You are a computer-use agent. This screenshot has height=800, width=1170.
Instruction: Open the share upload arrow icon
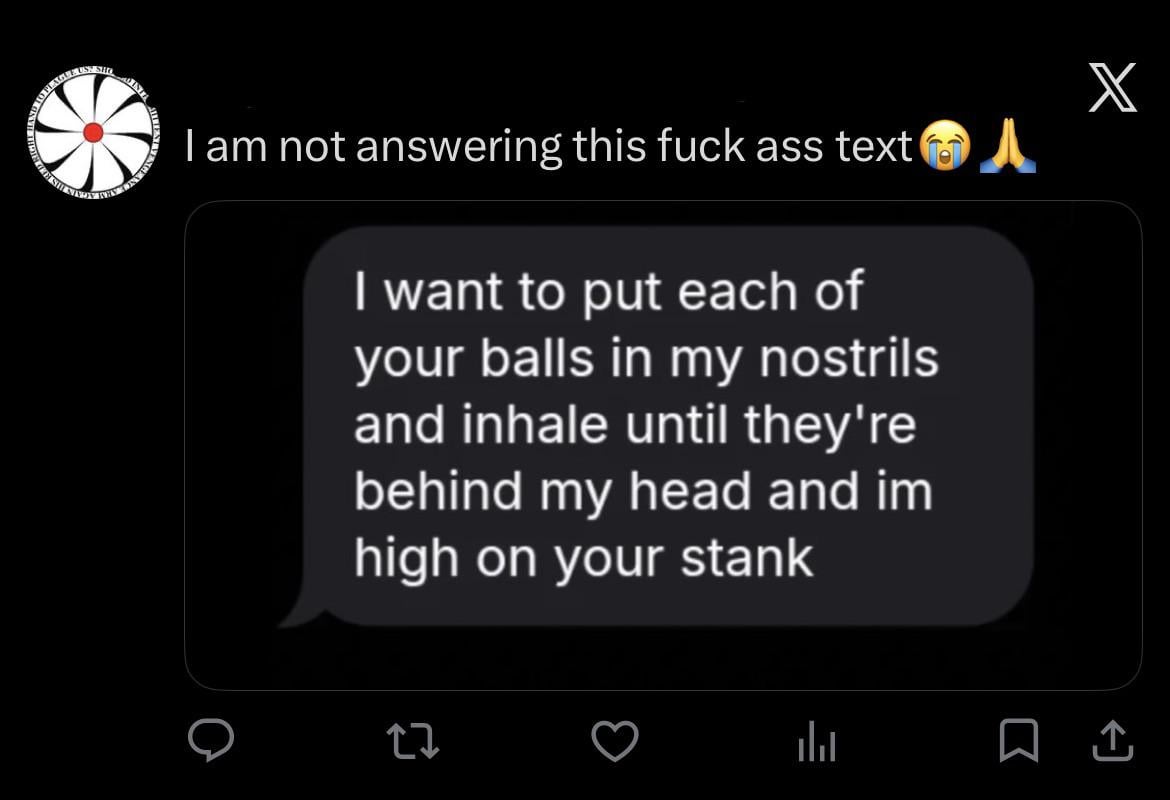click(1113, 740)
